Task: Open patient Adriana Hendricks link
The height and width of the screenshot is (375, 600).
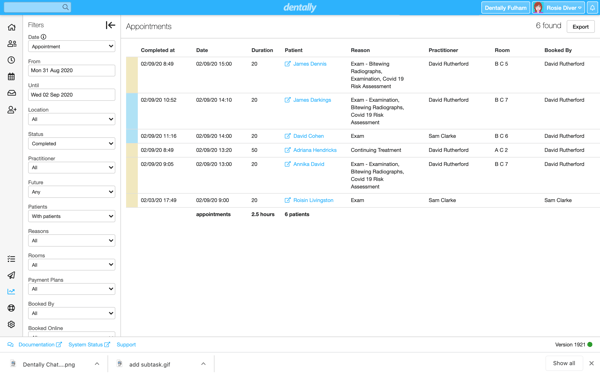Action: pos(315,150)
